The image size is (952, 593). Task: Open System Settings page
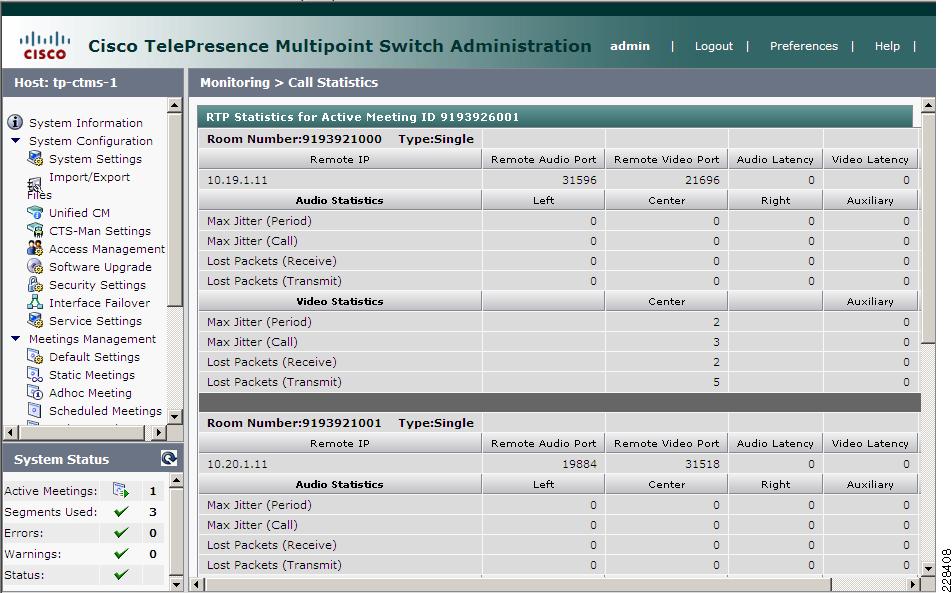click(95, 159)
